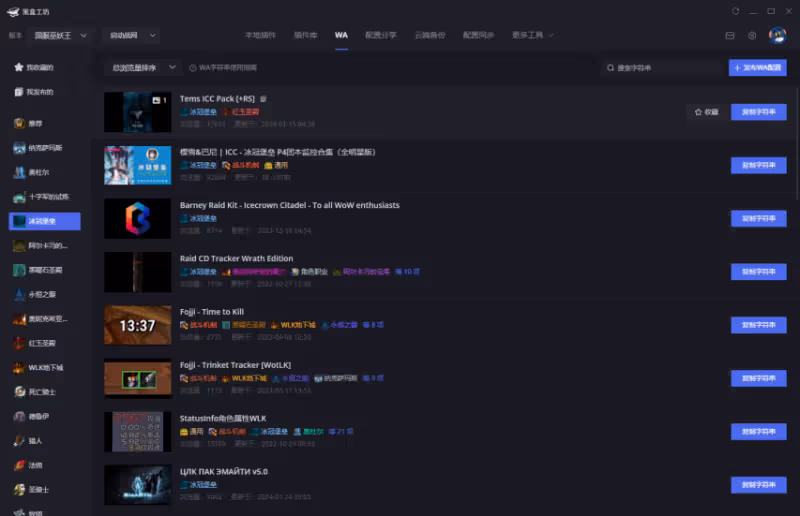Select the Obsidian Sanctum category

[38, 270]
